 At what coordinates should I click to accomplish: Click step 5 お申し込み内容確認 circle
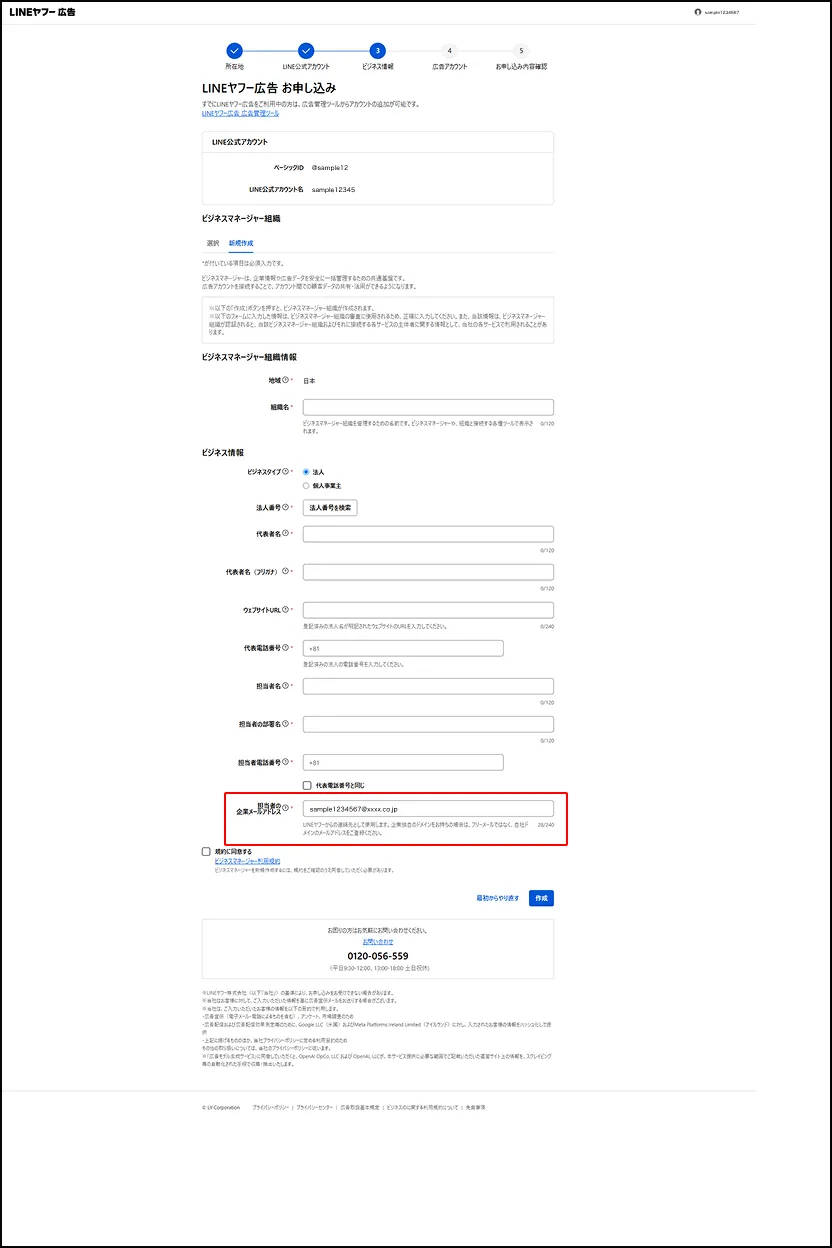521,50
